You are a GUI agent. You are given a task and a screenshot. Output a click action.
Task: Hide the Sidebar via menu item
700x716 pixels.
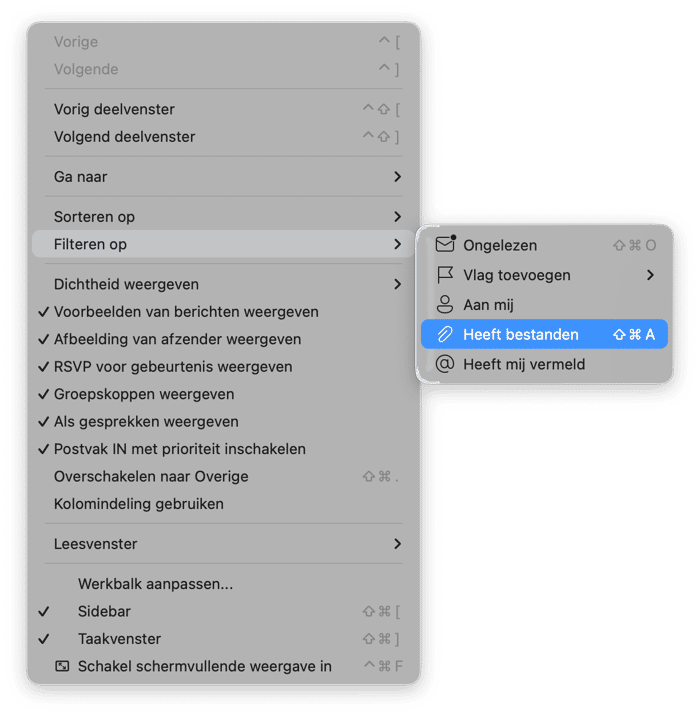pos(104,611)
